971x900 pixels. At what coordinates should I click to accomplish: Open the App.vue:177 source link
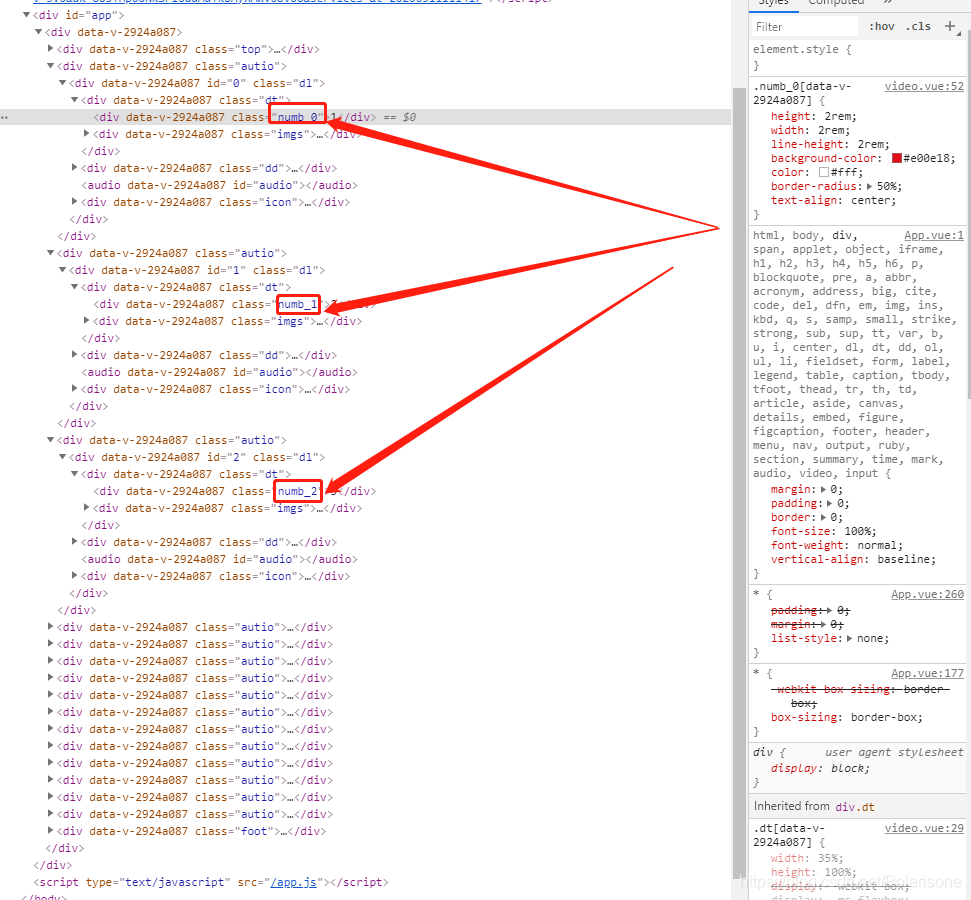(x=928, y=673)
